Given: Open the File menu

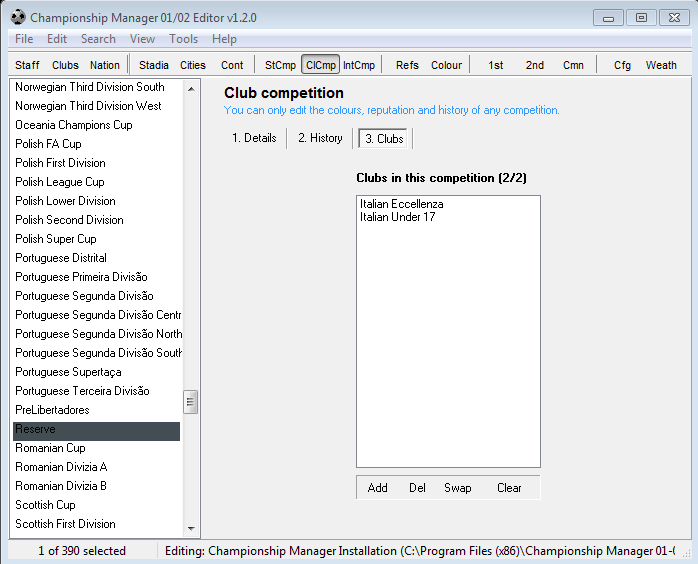Looking at the screenshot, I should [24, 39].
